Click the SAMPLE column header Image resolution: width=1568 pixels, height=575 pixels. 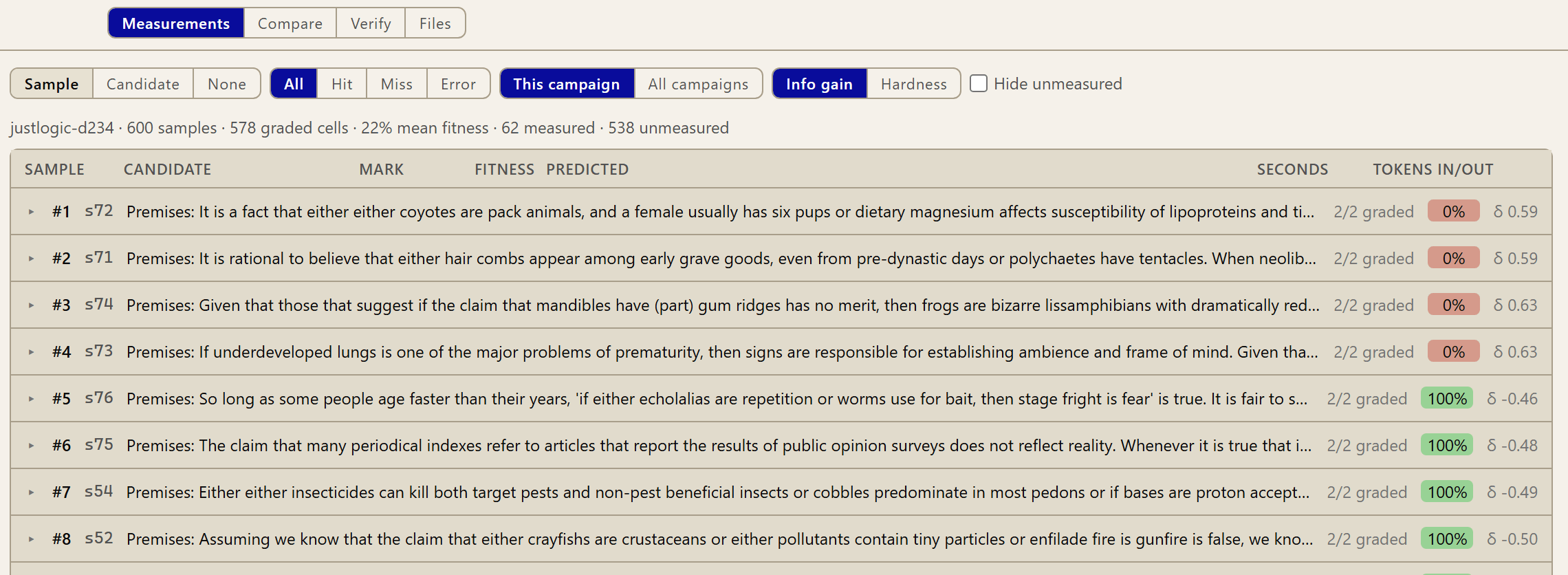(x=55, y=169)
